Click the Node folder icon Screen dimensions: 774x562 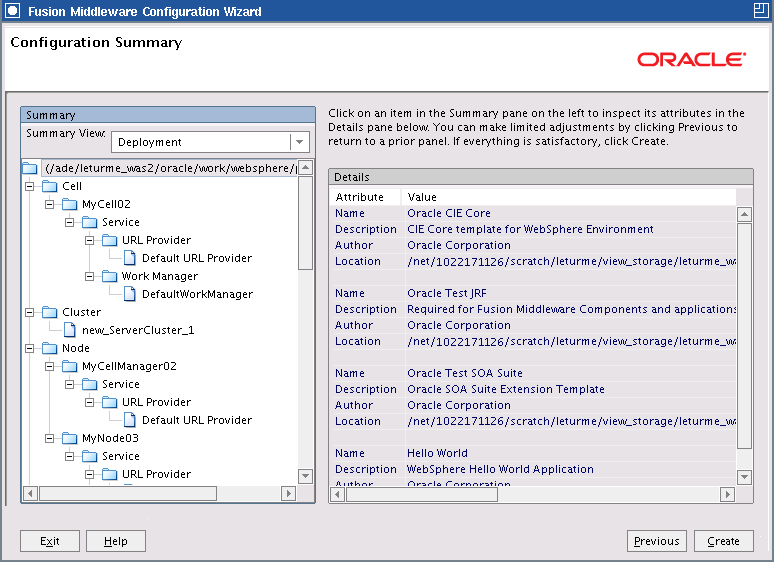49,348
